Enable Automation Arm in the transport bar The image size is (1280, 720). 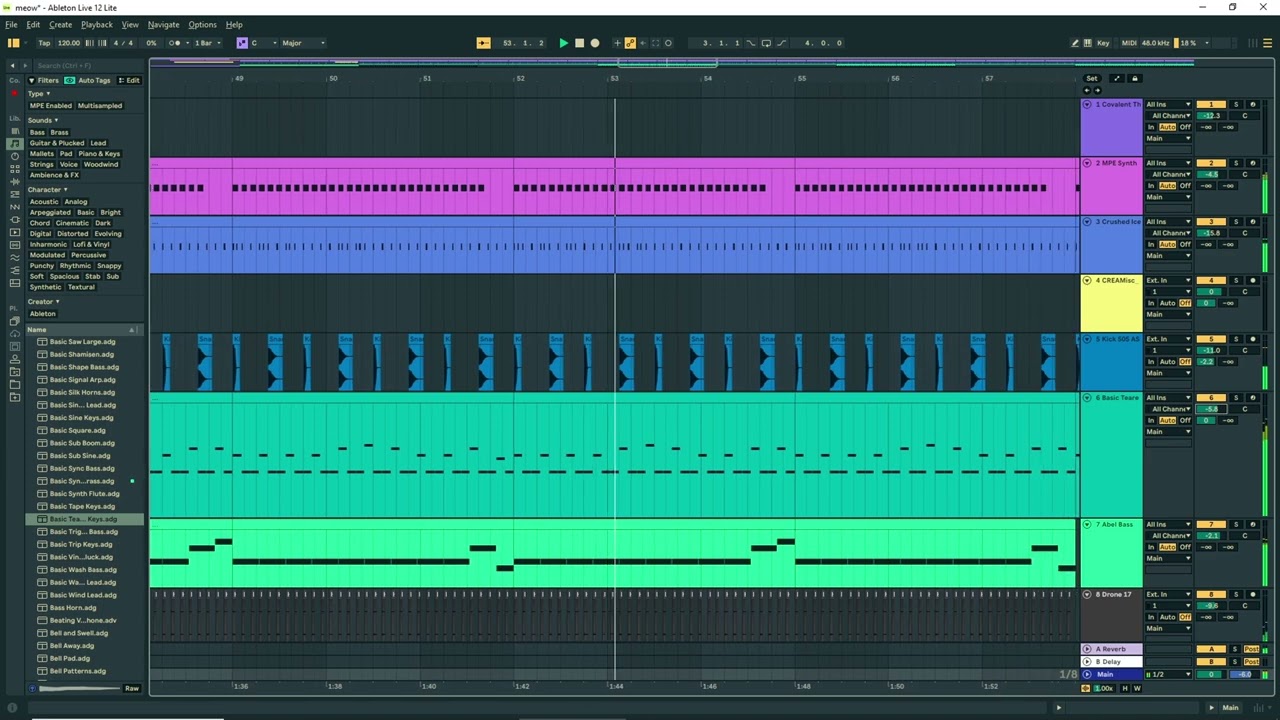630,43
